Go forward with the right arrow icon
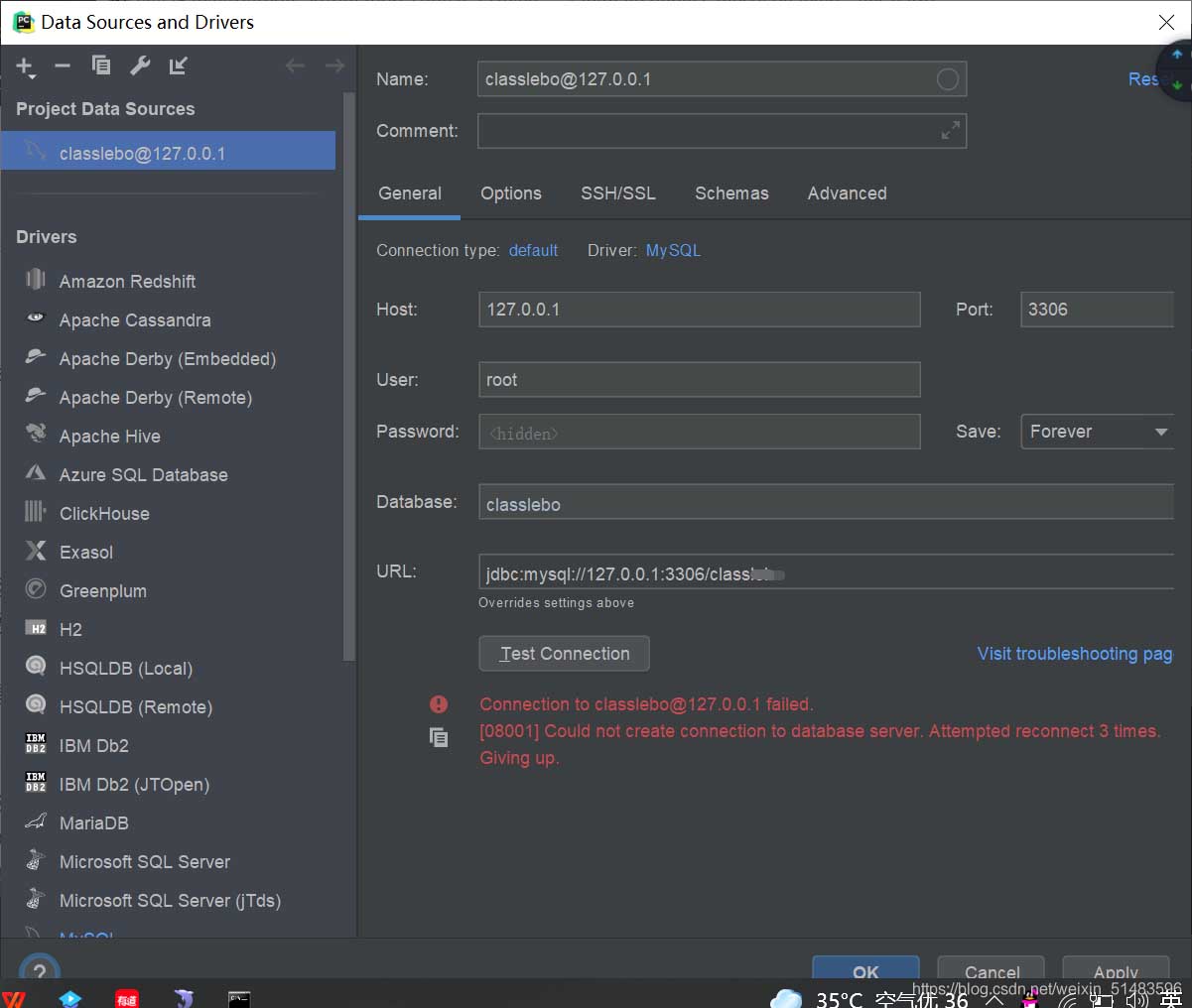The image size is (1192, 1008). (x=334, y=65)
